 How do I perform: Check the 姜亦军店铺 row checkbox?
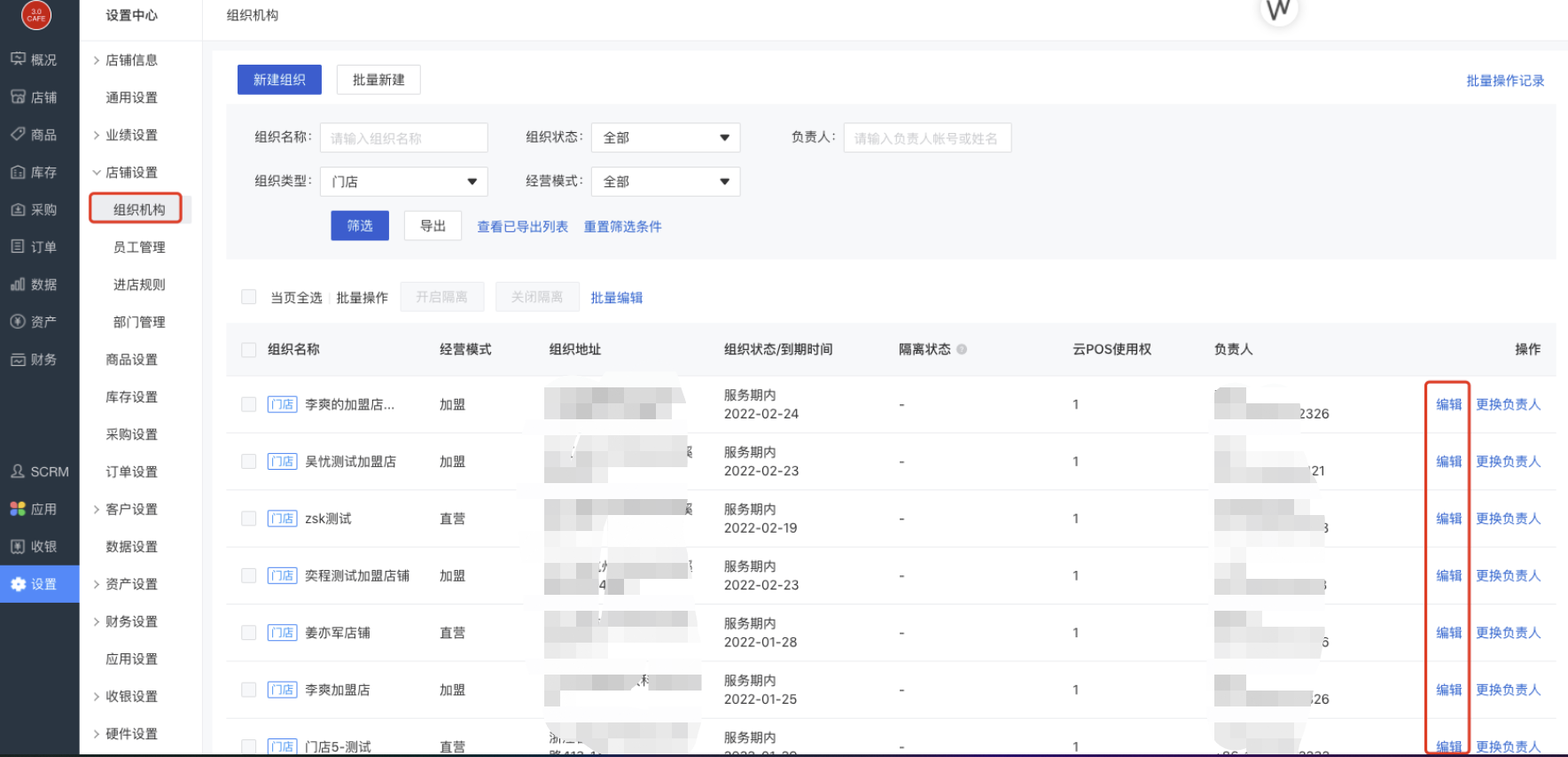coord(249,632)
